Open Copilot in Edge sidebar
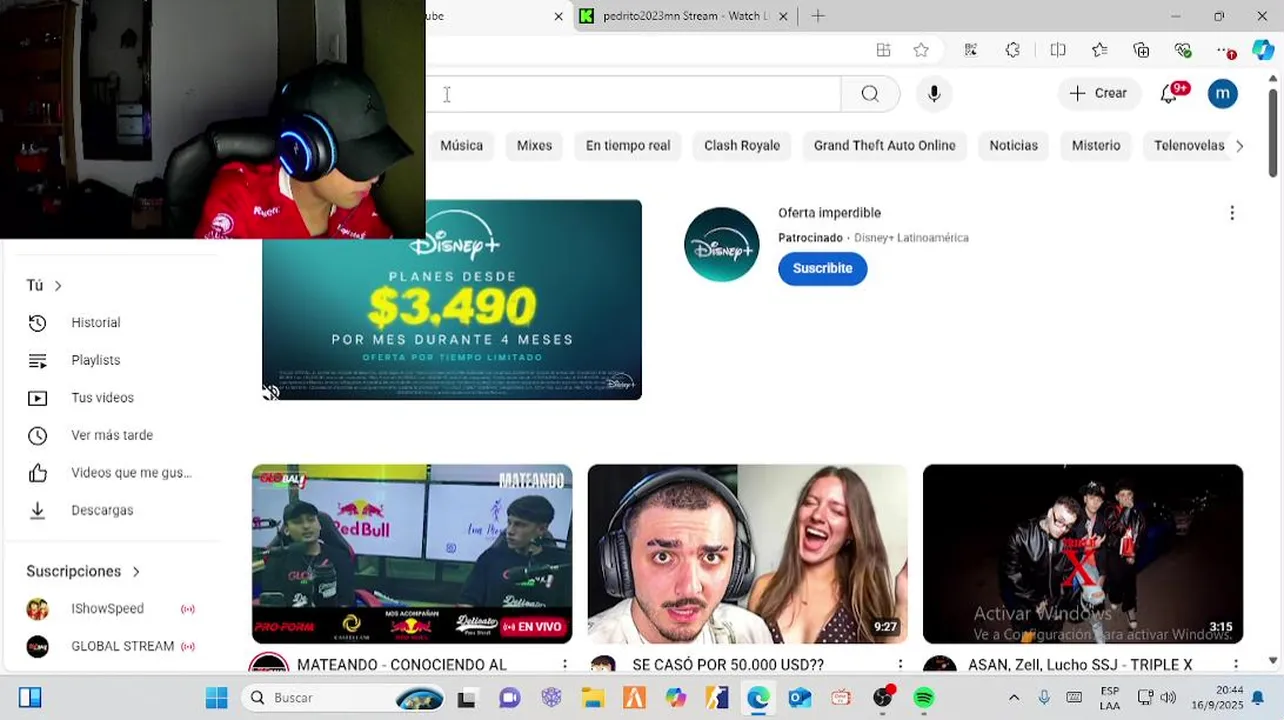This screenshot has height=720, width=1284. click(1263, 50)
